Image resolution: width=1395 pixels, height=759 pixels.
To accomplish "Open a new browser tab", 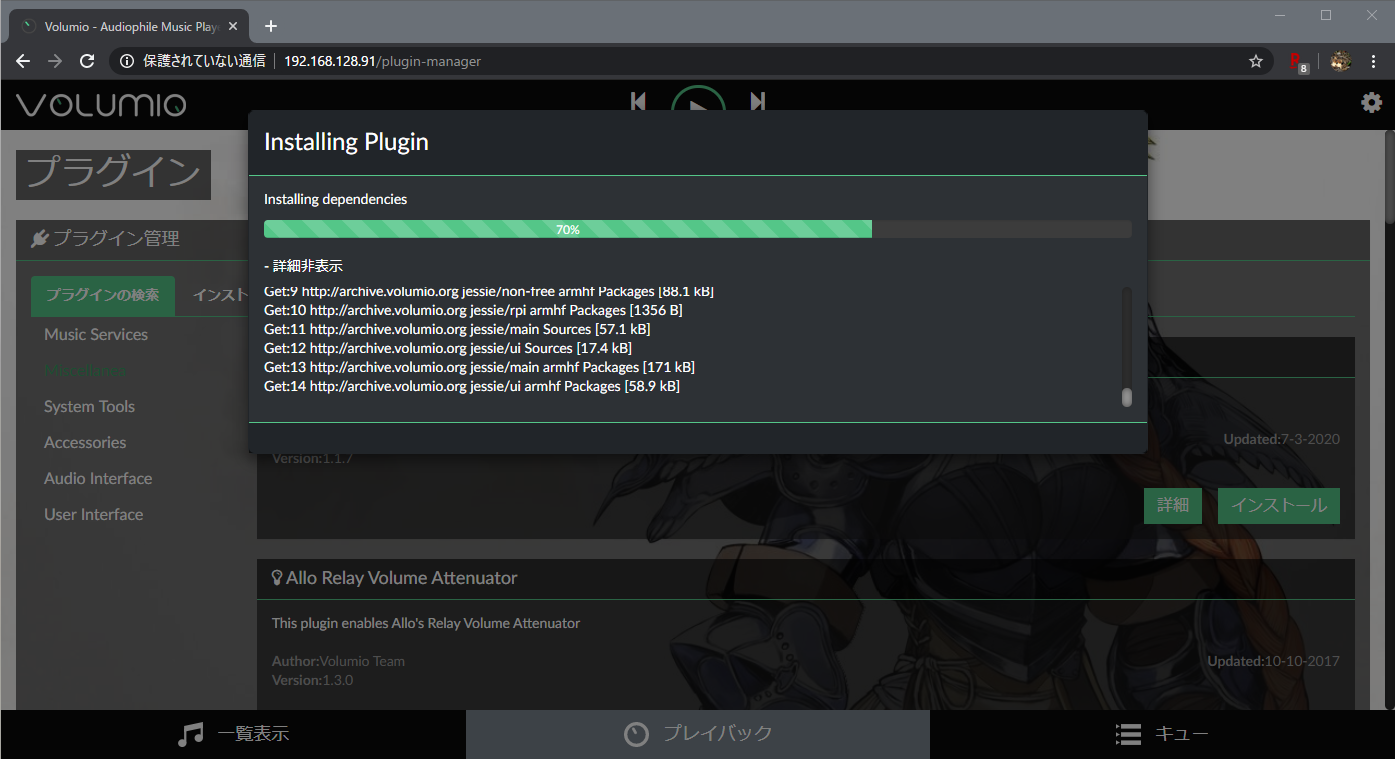I will pos(270,26).
